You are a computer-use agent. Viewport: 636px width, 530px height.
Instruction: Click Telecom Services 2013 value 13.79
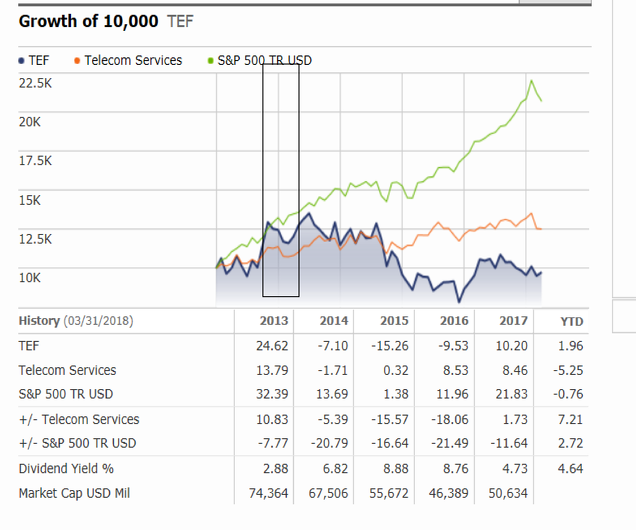272,370
